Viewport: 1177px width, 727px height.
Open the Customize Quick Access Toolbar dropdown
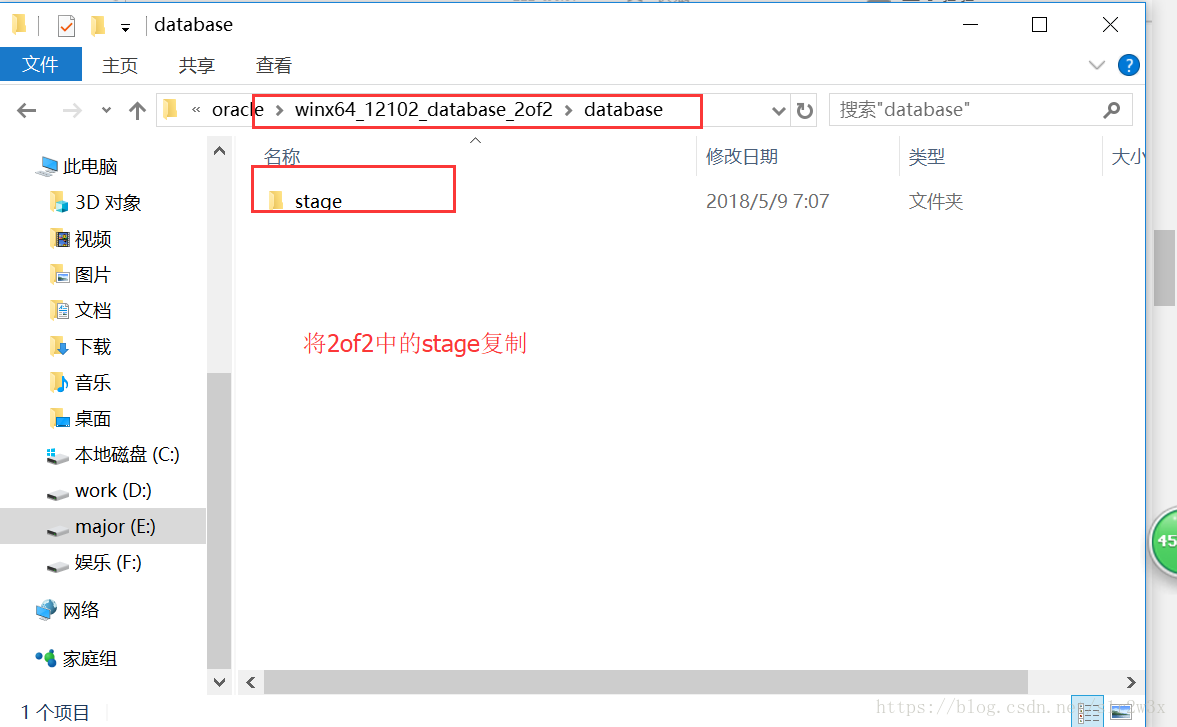point(125,28)
